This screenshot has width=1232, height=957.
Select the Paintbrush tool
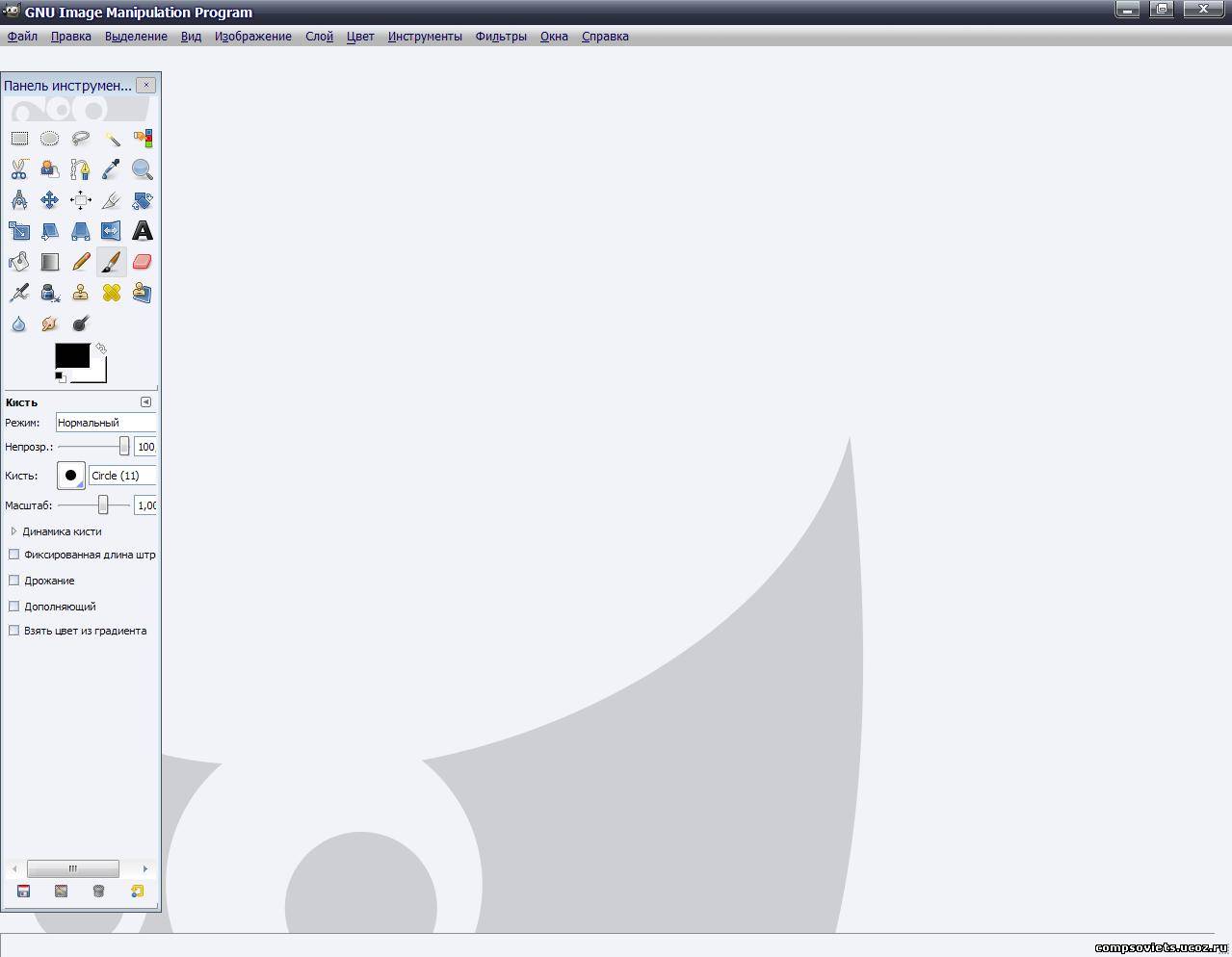tap(112, 262)
